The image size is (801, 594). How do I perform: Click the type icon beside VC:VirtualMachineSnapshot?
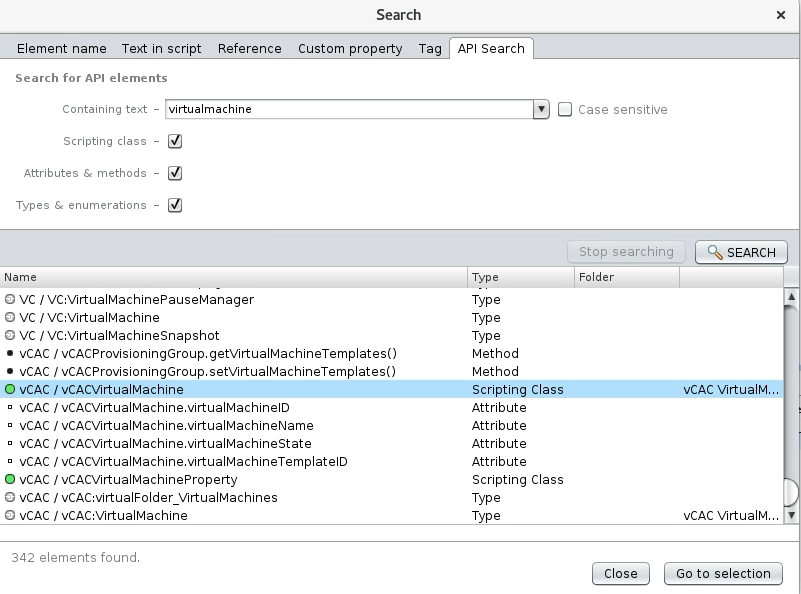pyautogui.click(x=10, y=335)
